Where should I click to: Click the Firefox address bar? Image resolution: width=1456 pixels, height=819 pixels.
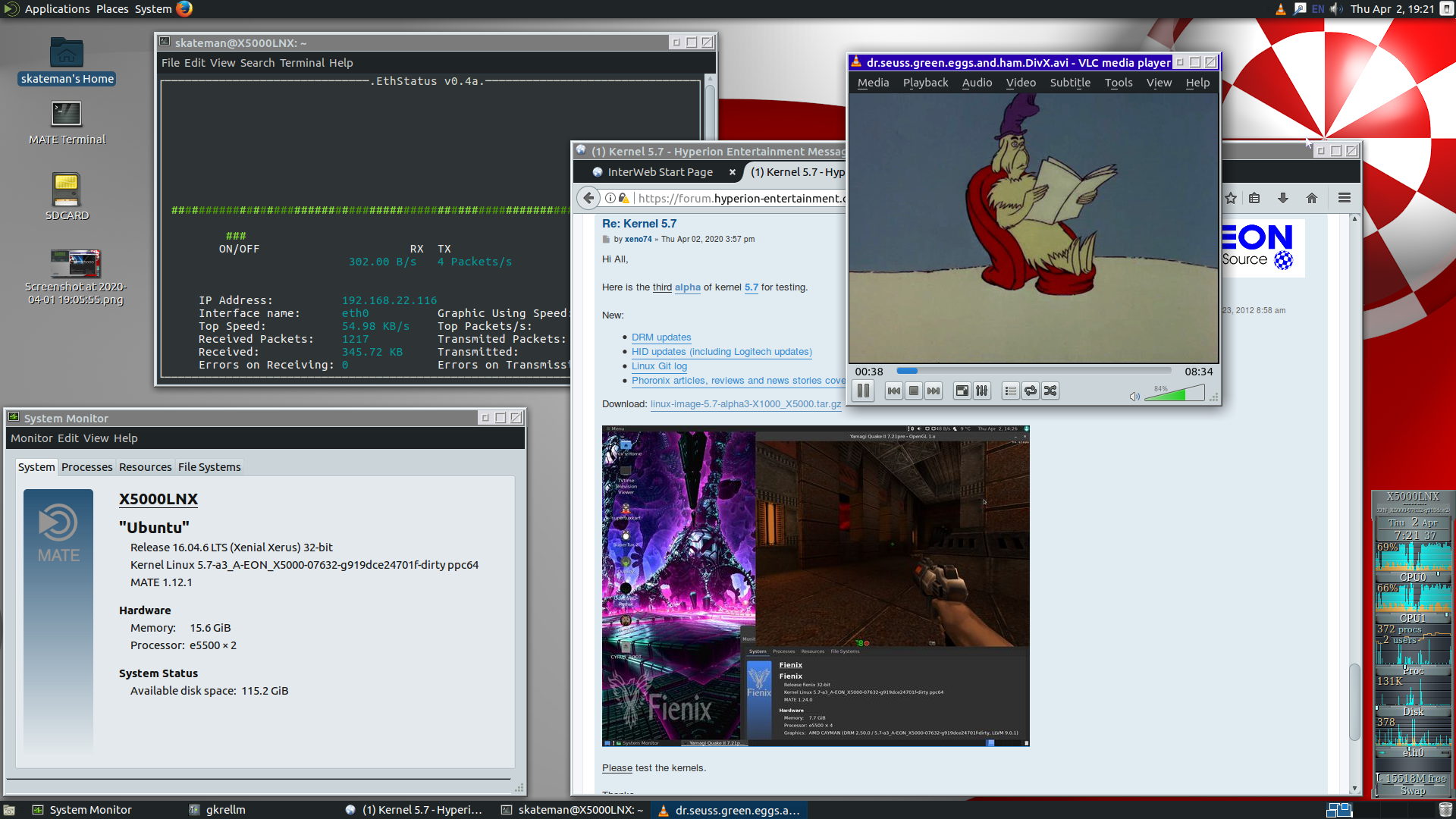point(739,198)
